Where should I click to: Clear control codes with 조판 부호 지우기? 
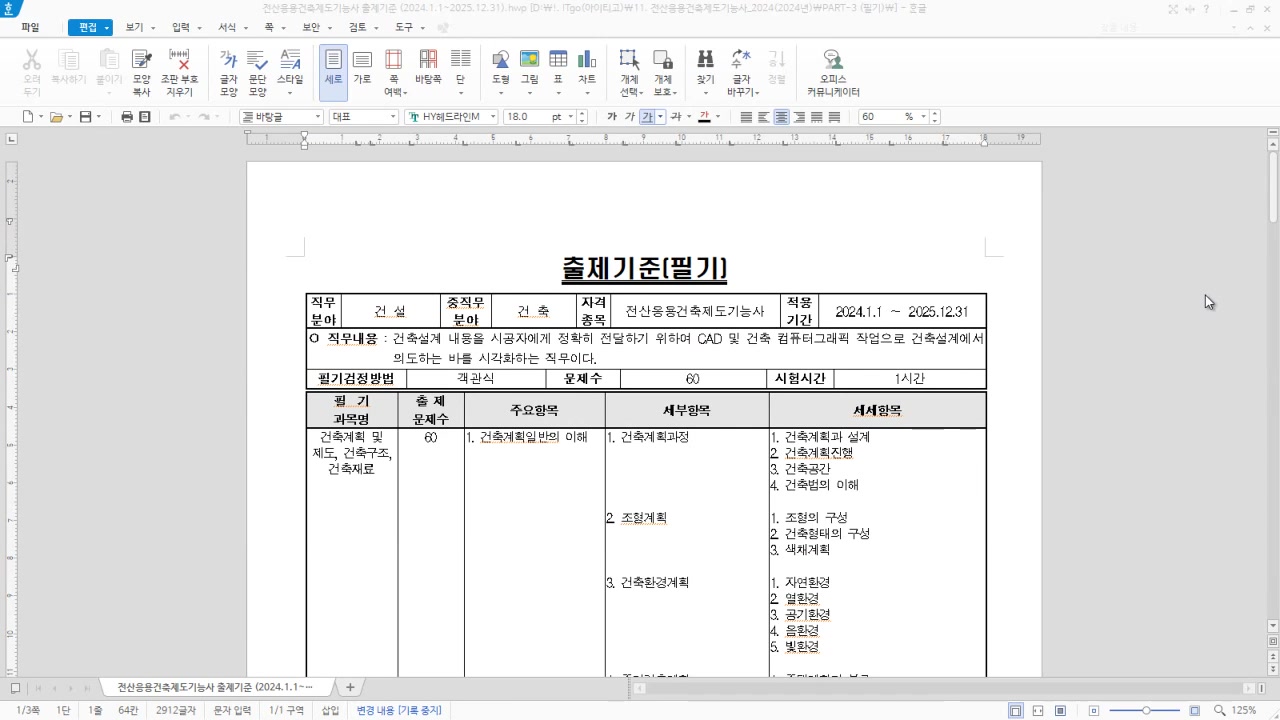(x=181, y=66)
